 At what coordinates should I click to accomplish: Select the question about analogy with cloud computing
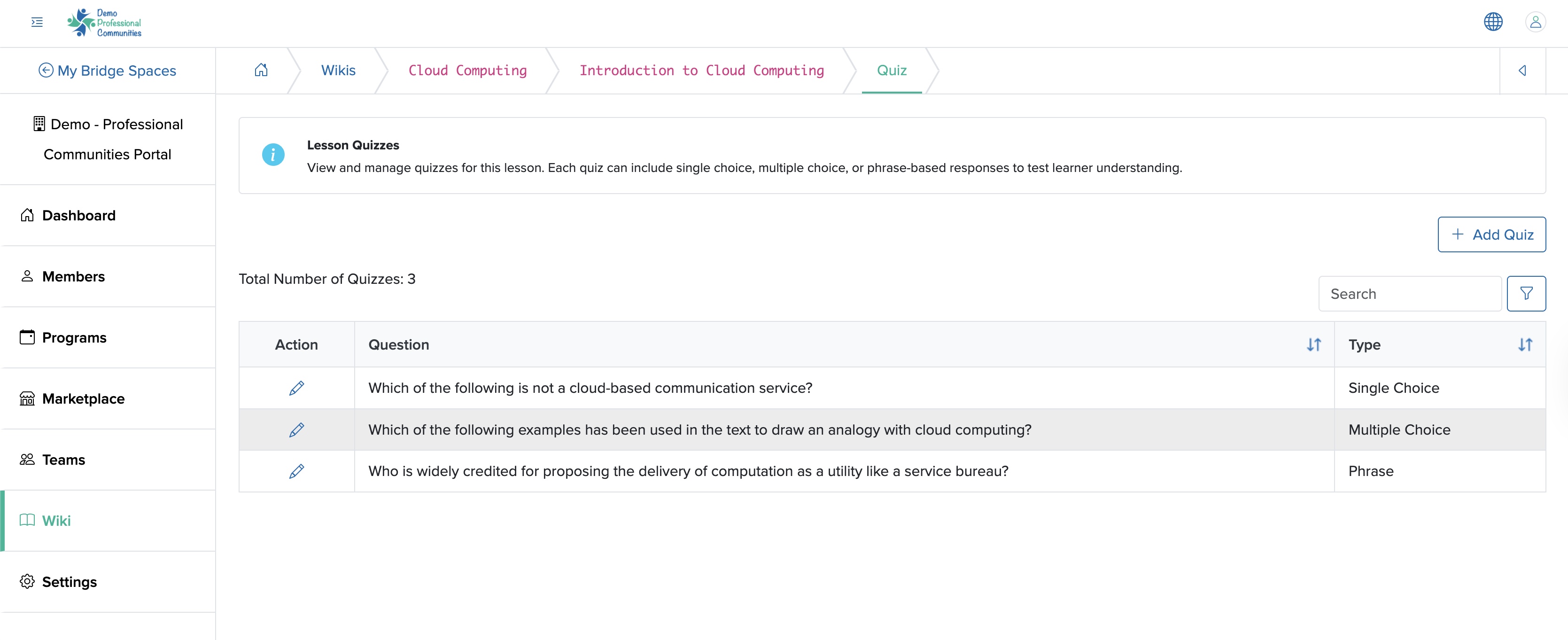[x=699, y=430]
